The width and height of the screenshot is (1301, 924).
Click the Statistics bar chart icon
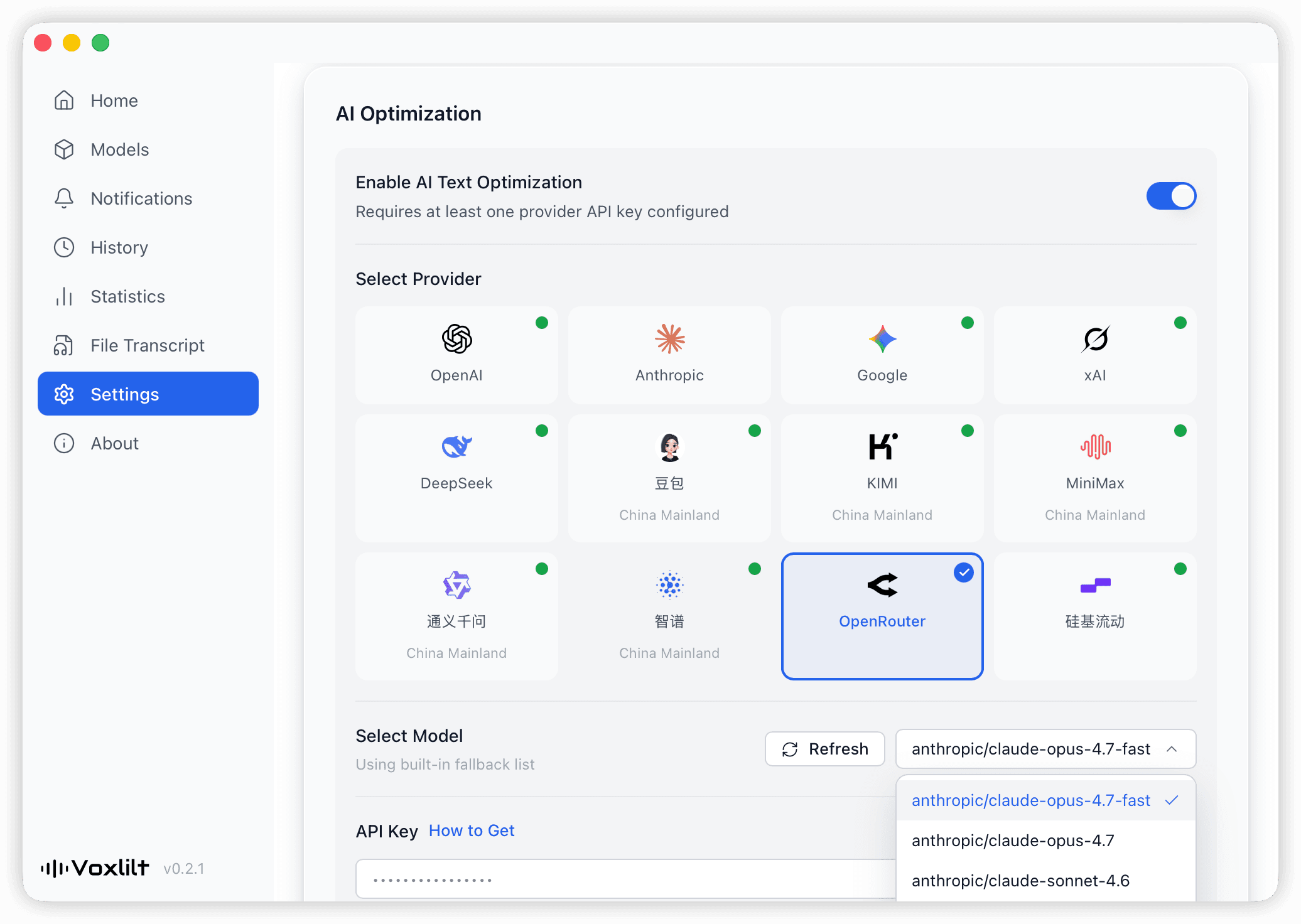click(64, 296)
